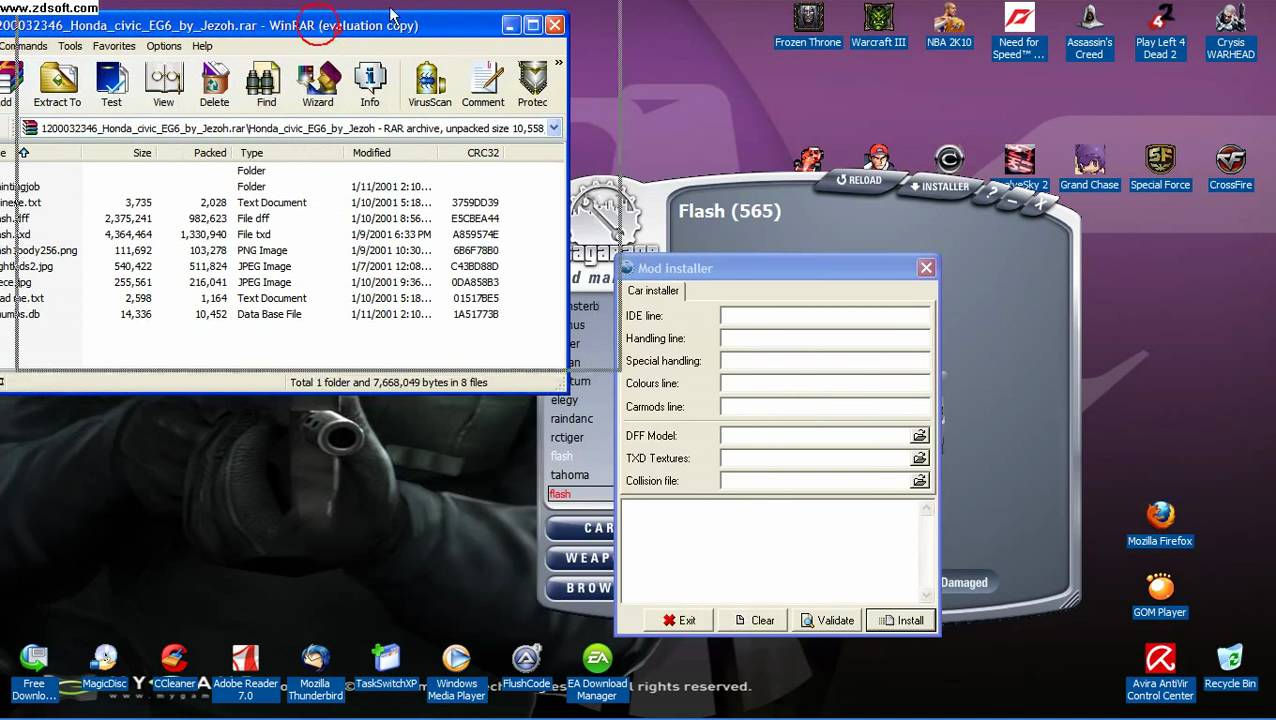Expand the WinRAR archive path dropdown

pyautogui.click(x=554, y=128)
